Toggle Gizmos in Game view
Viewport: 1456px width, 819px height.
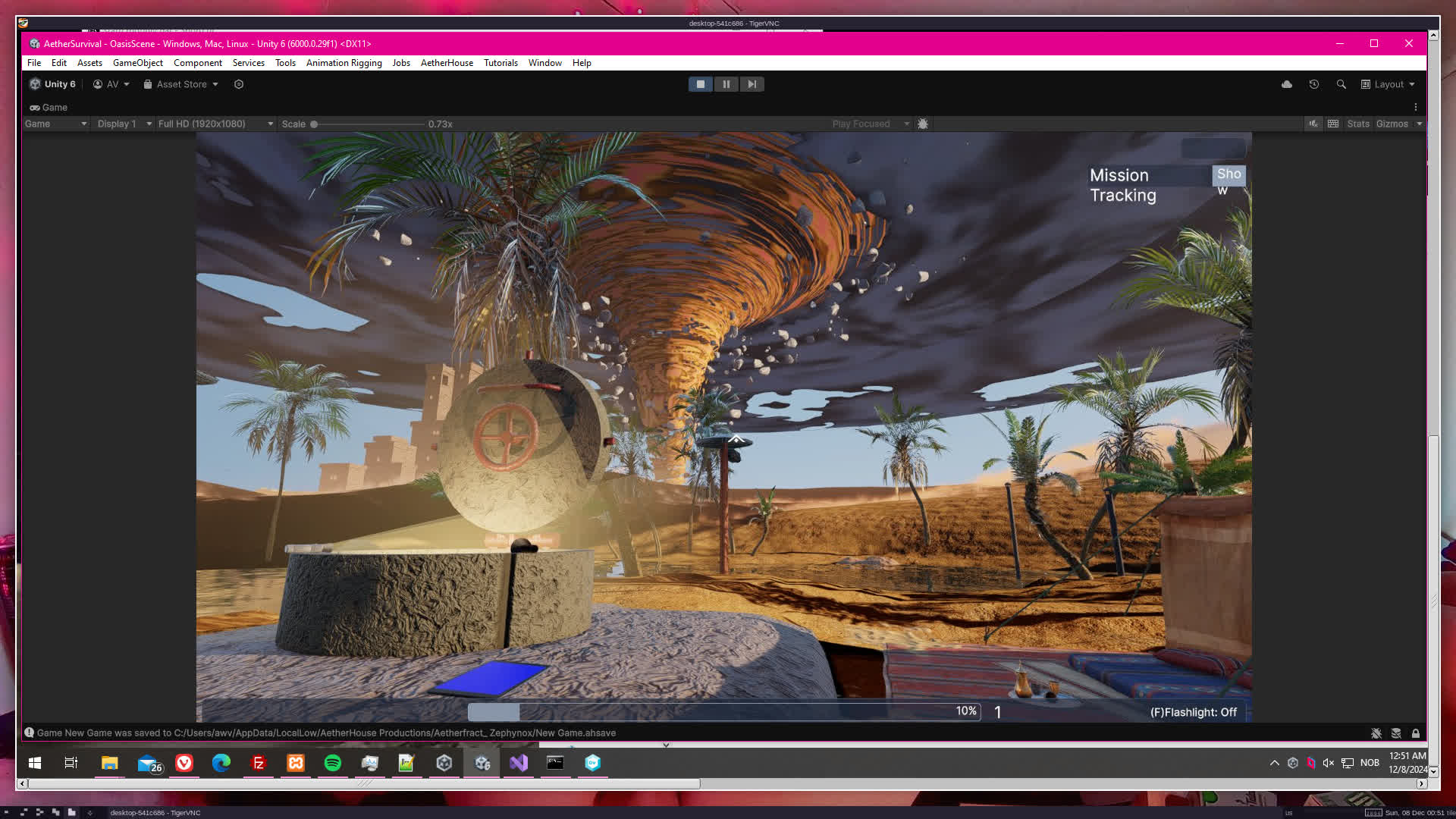tap(1392, 124)
